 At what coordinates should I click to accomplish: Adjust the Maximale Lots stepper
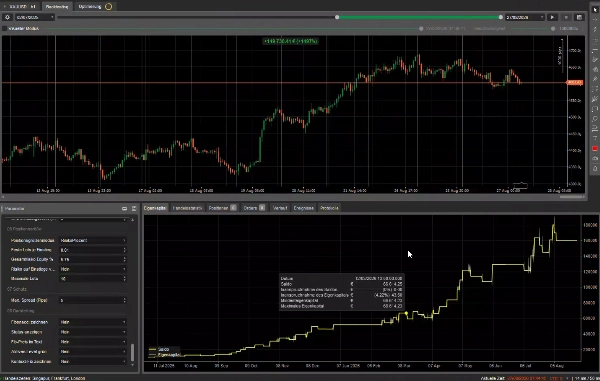click(124, 278)
